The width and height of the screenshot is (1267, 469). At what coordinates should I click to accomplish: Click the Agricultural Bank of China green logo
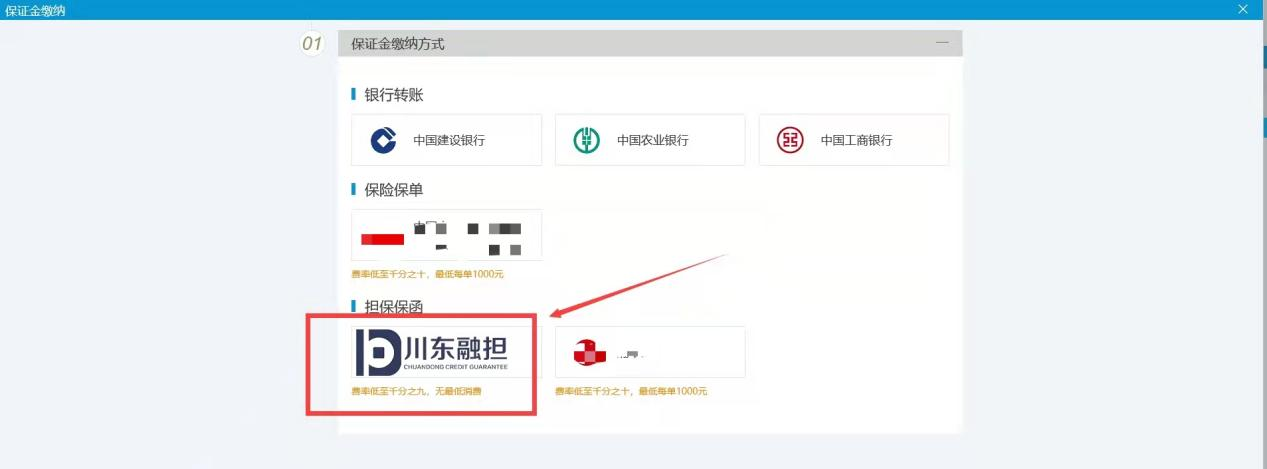(587, 140)
